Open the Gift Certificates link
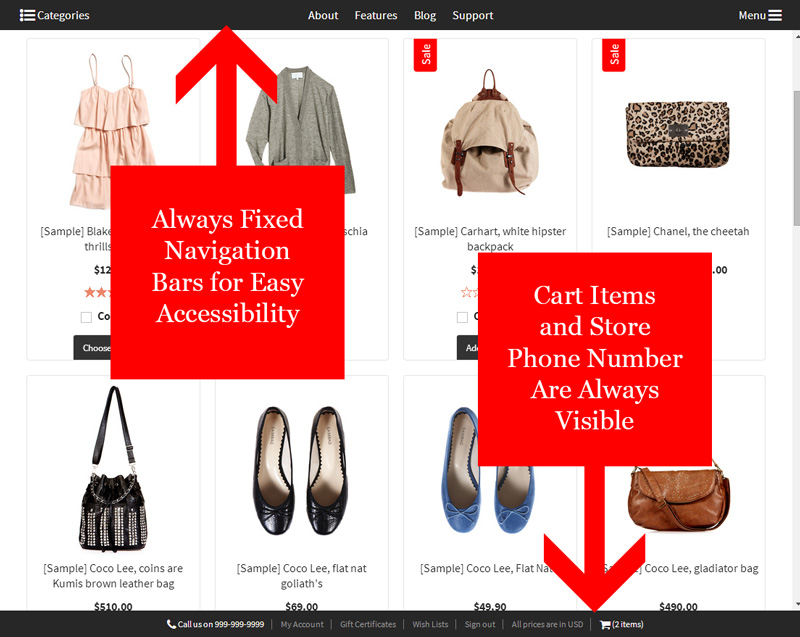Image resolution: width=800 pixels, height=637 pixels. [368, 624]
